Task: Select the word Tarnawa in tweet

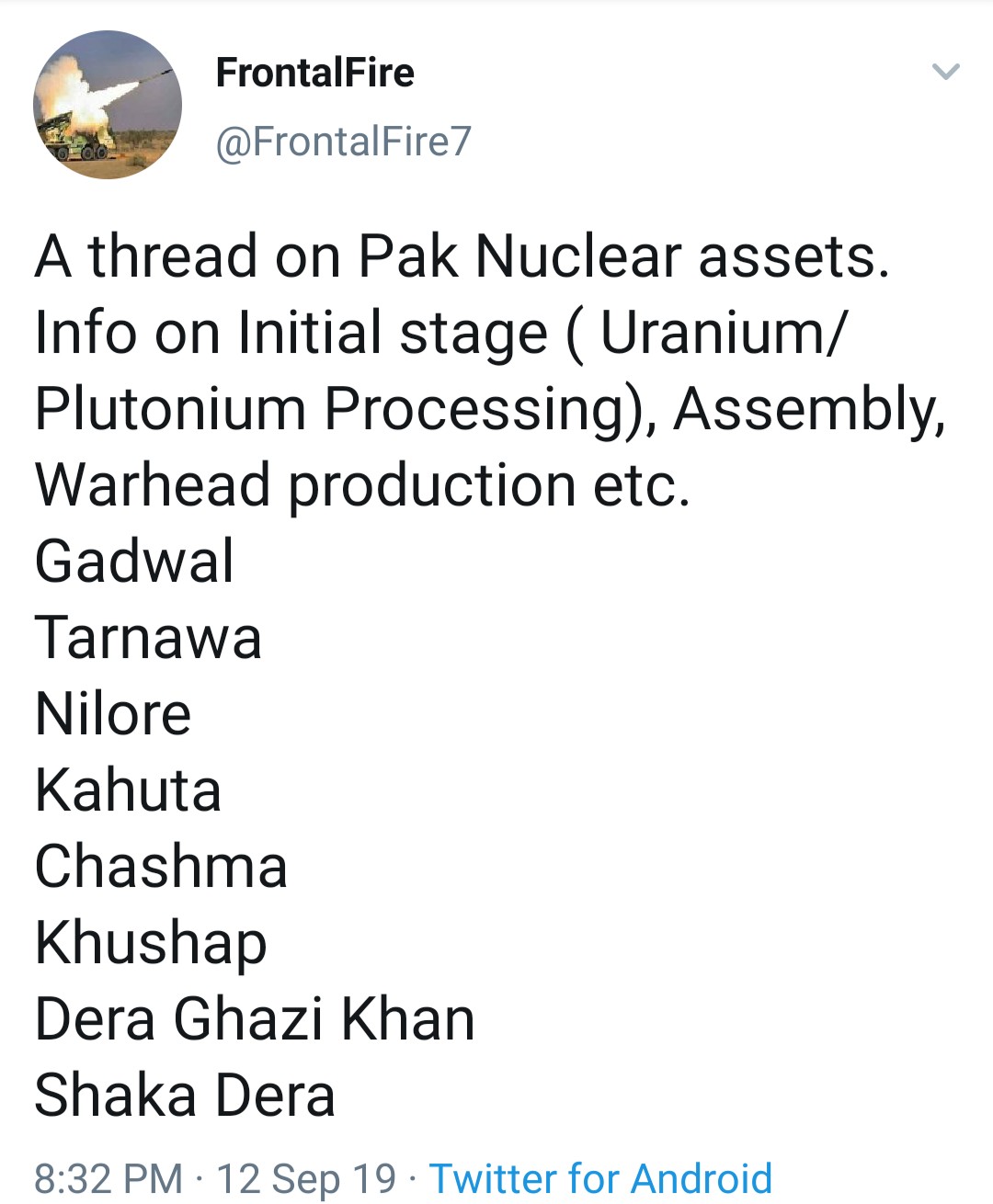Action: (149, 637)
